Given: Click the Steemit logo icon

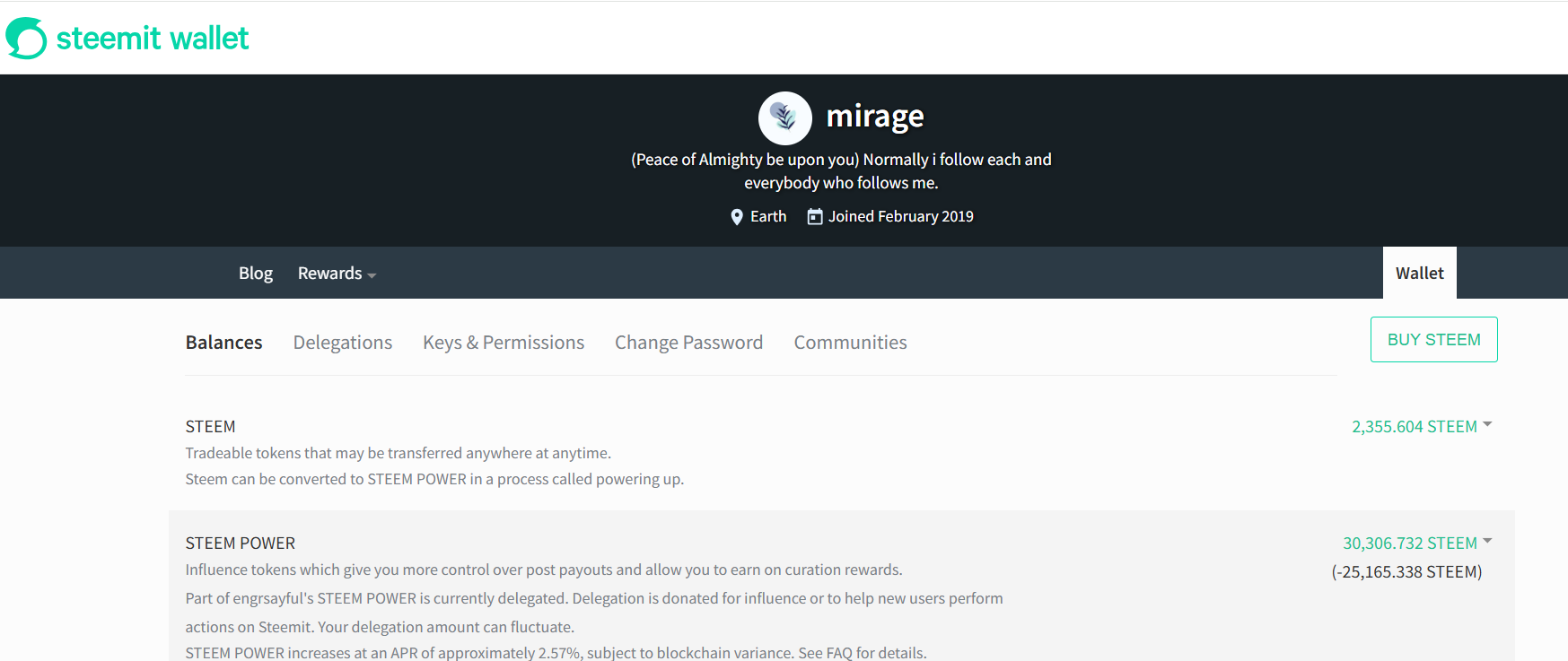Looking at the screenshot, I should [x=25, y=39].
